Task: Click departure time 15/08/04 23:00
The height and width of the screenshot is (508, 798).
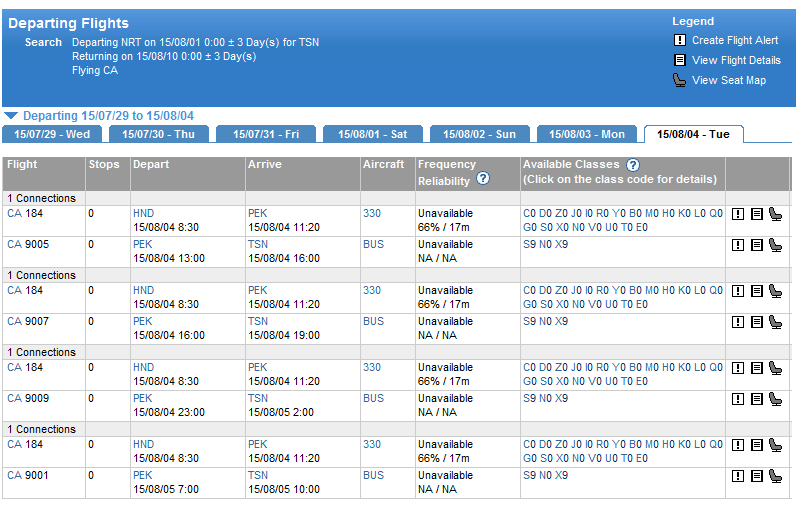Action: [169, 412]
